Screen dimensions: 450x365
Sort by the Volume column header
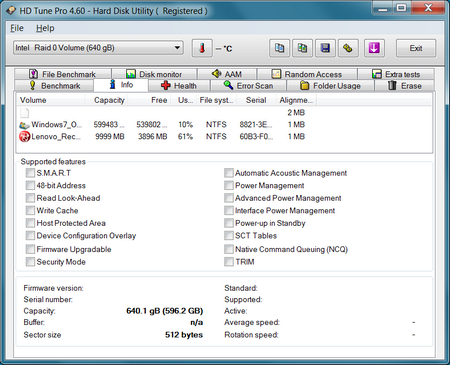[x=51, y=100]
